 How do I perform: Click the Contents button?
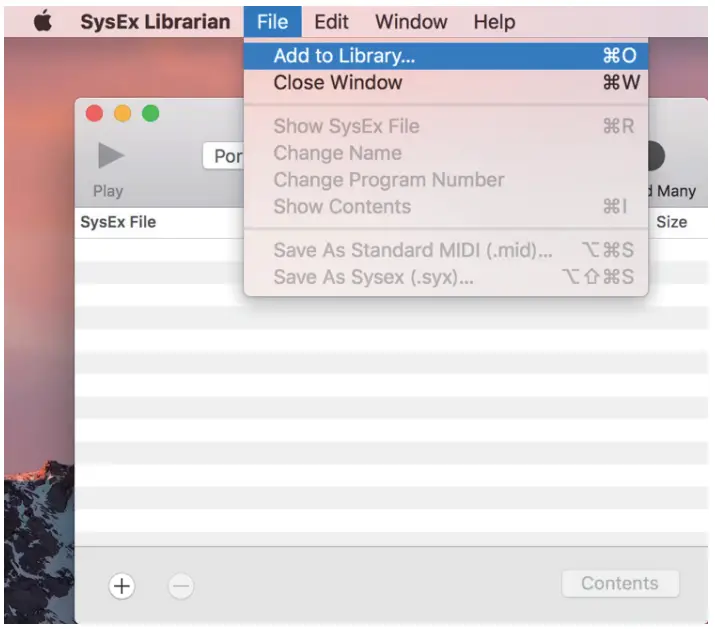click(620, 583)
